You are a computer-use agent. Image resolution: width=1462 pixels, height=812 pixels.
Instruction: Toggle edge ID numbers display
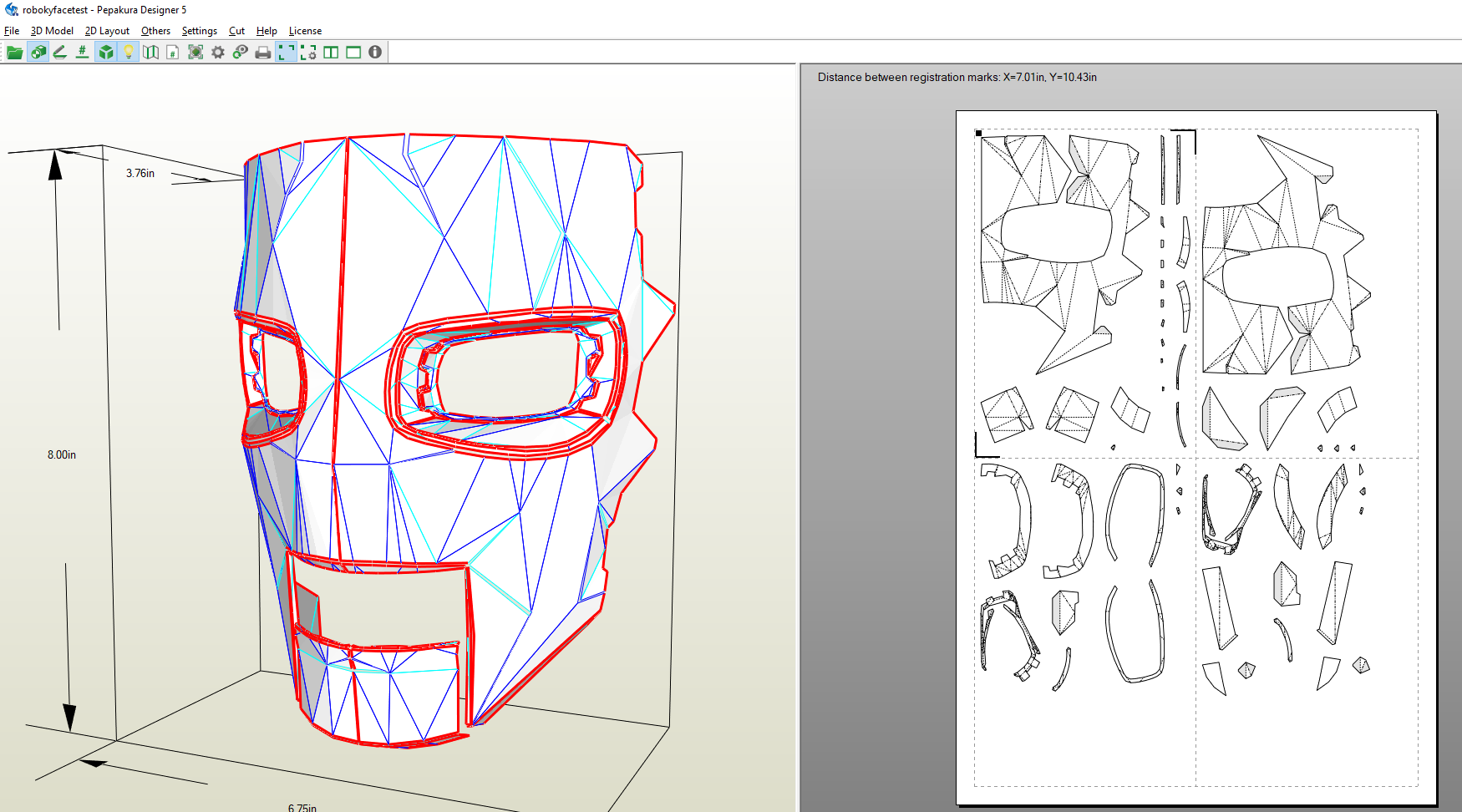tap(80, 51)
